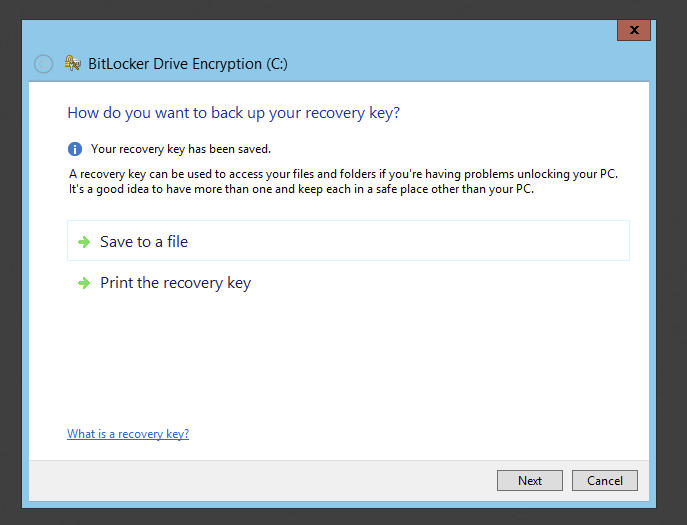Open the What is a recovery key? link
The image size is (687, 525).
point(128,434)
